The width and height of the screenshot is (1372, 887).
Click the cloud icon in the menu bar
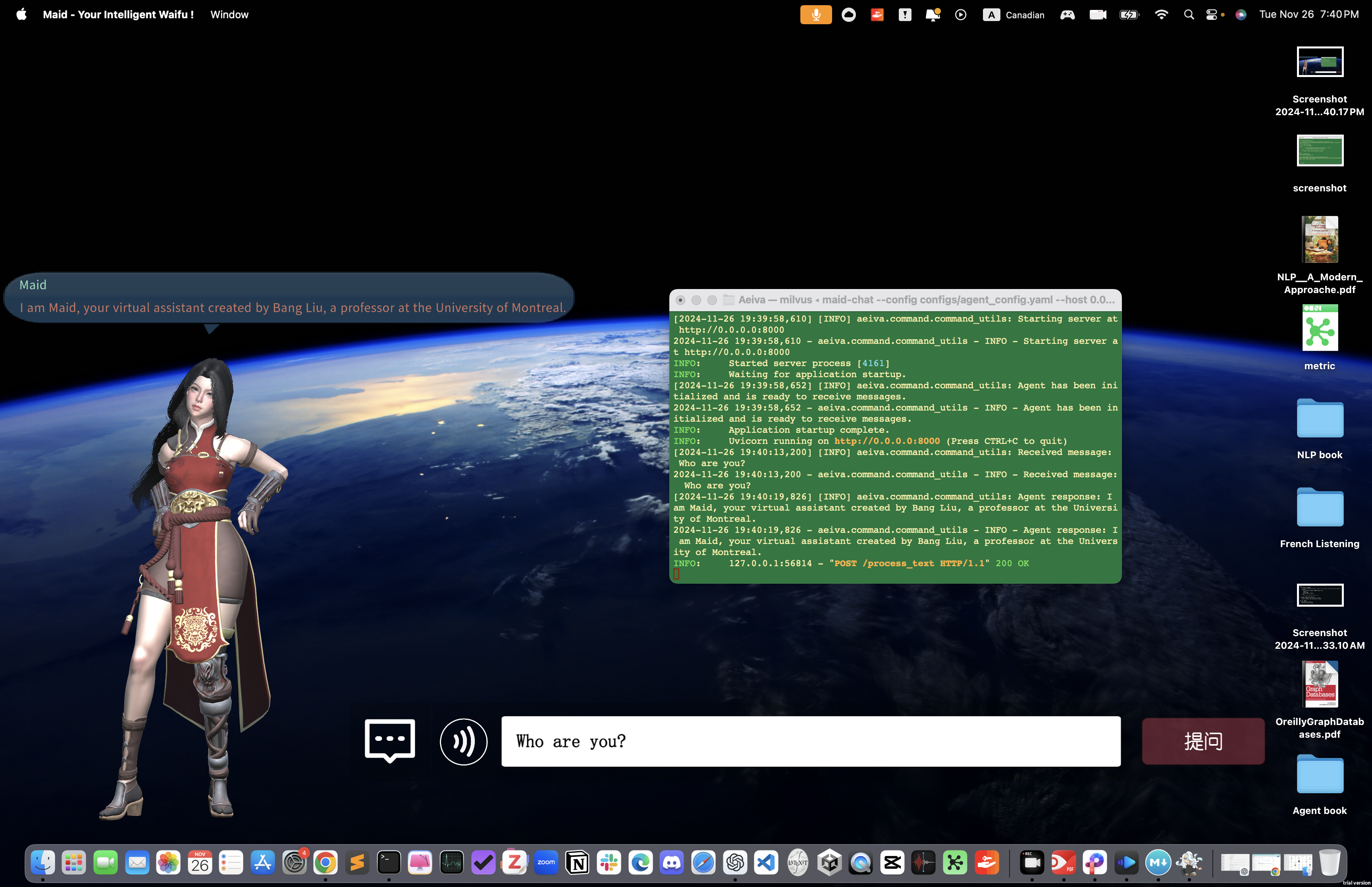849,14
